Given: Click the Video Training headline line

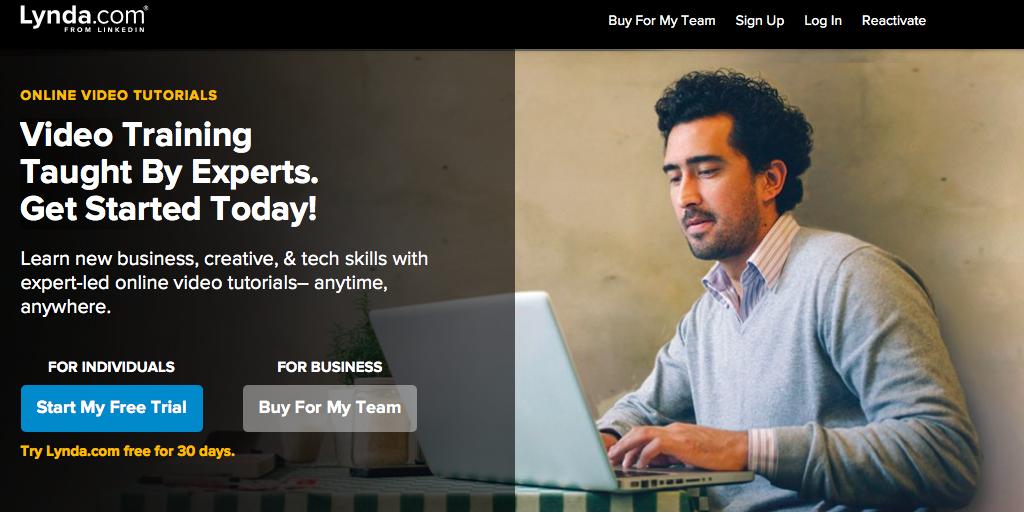Looking at the screenshot, I should pos(136,135).
